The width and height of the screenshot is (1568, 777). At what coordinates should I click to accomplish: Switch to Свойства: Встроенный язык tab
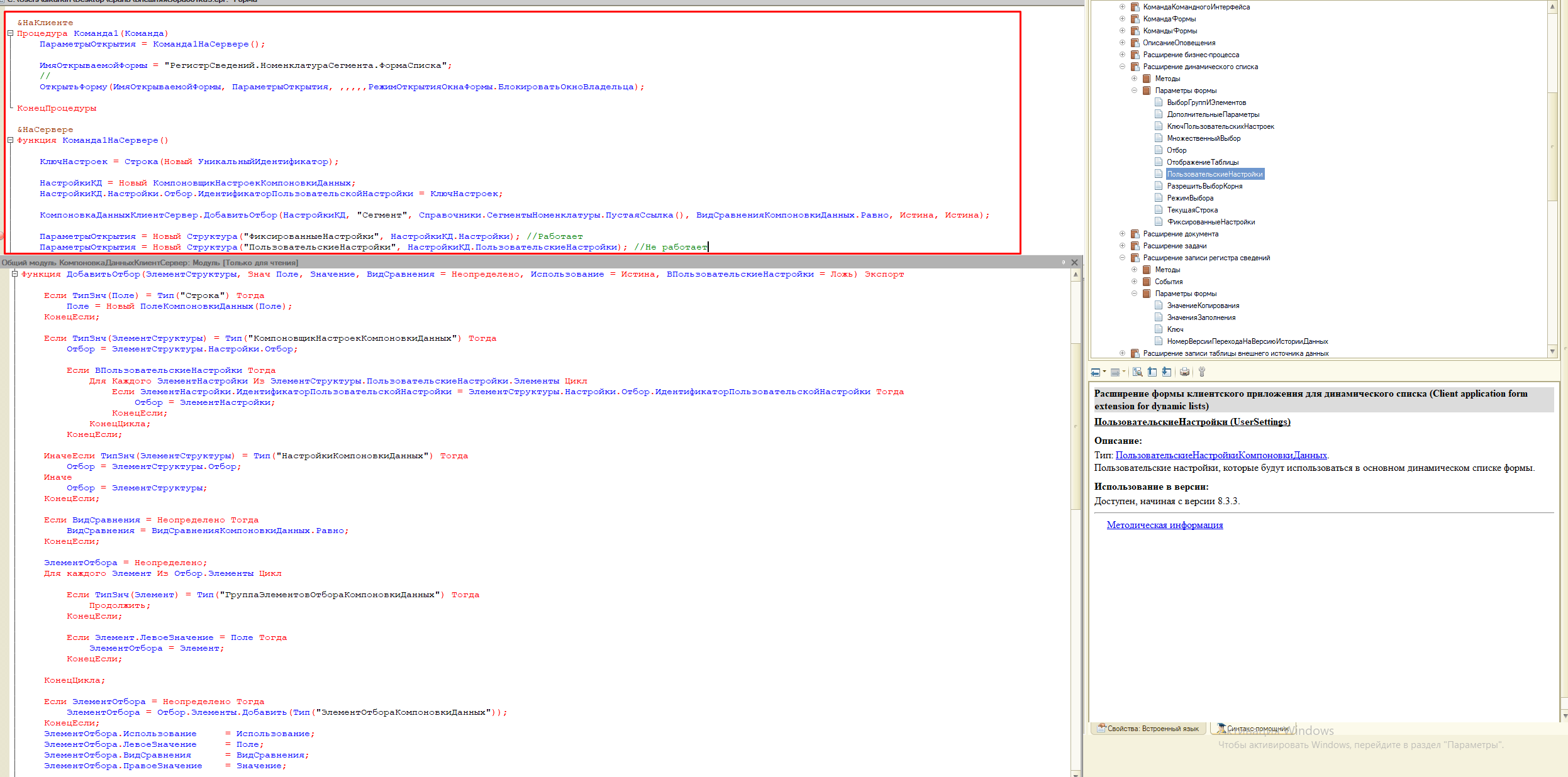[1148, 729]
